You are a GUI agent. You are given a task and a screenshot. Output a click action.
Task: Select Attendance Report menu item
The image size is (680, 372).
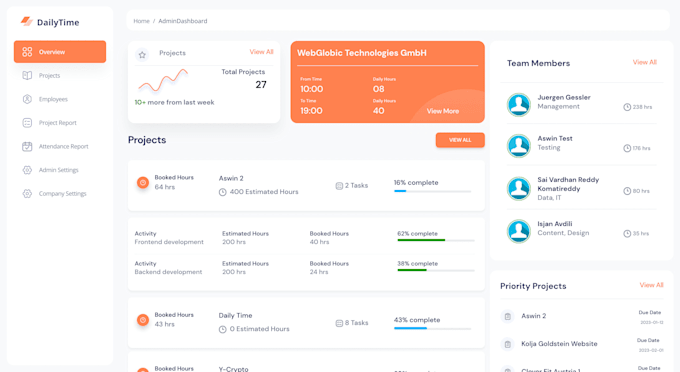click(x=63, y=147)
